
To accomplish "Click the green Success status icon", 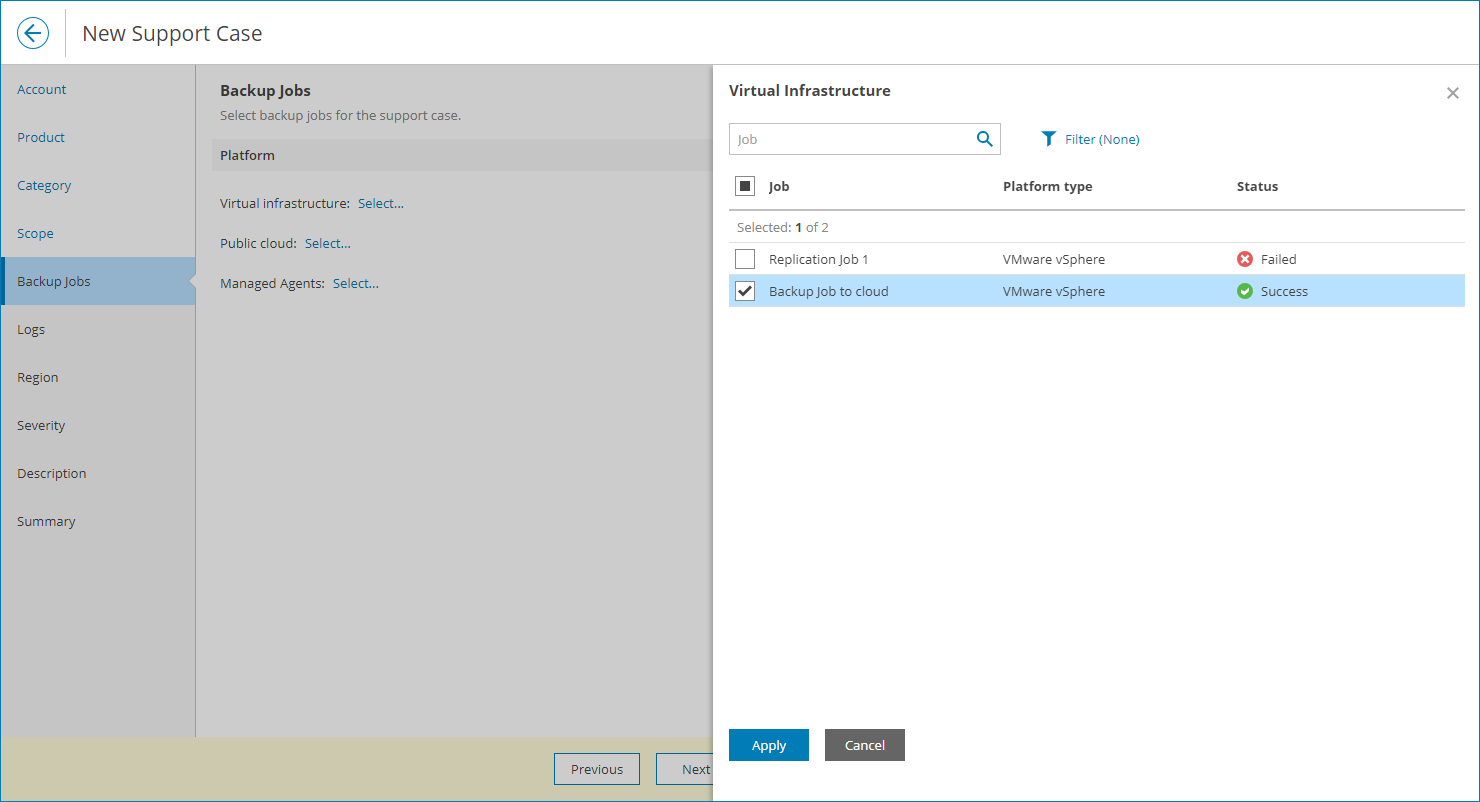I will (1245, 291).
